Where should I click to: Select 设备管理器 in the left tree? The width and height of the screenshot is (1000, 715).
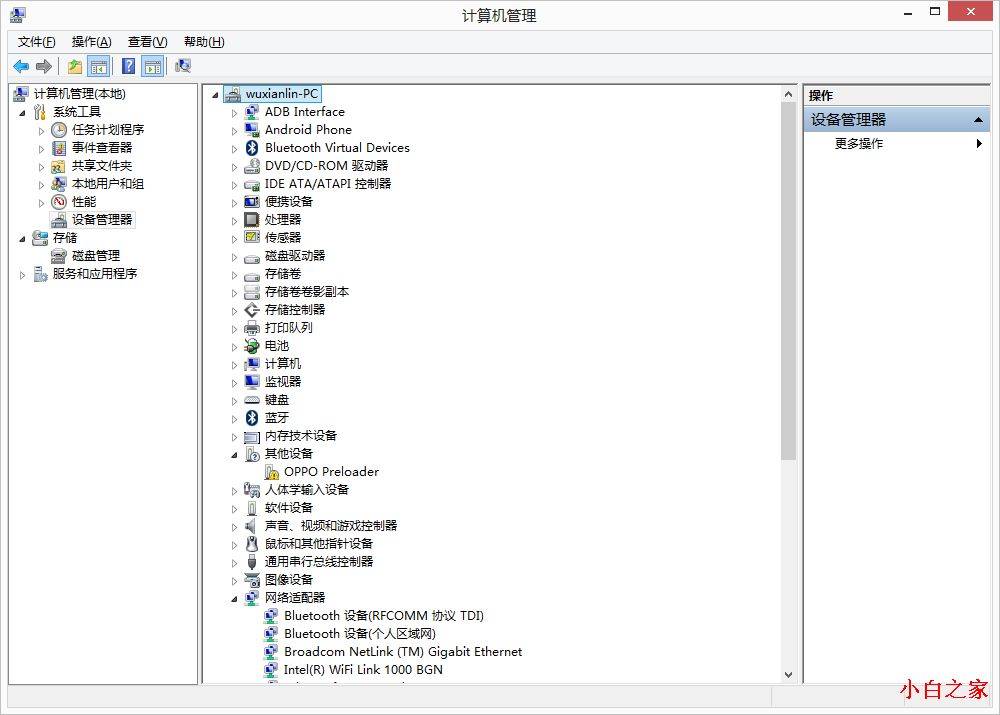[101, 220]
